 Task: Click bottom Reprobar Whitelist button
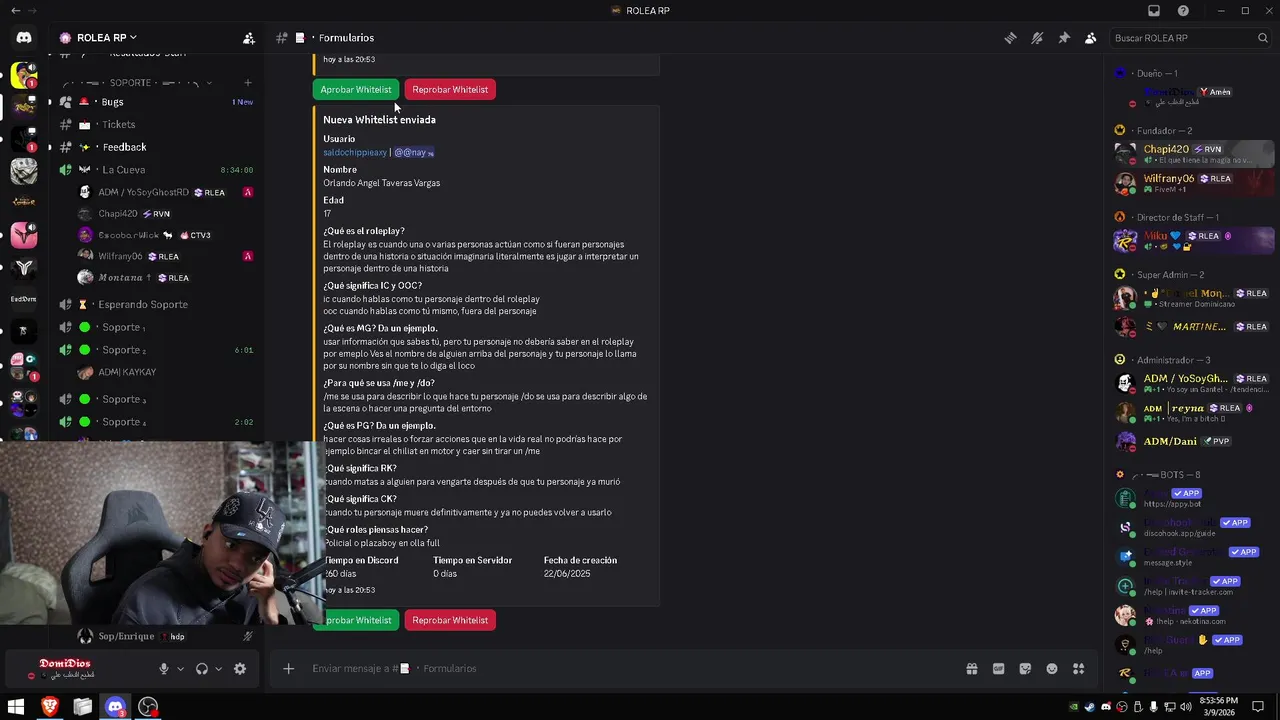tap(450, 620)
